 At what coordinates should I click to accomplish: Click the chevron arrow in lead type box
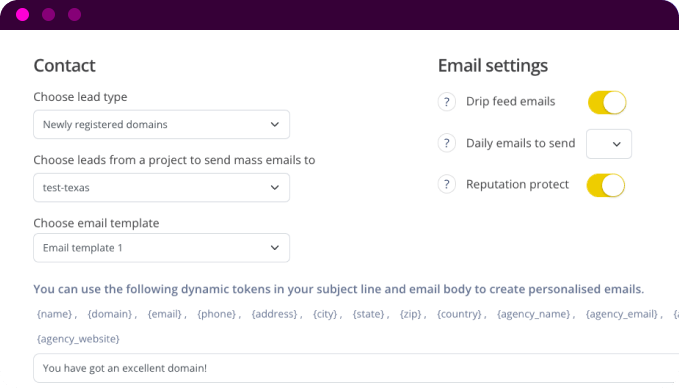(275, 124)
